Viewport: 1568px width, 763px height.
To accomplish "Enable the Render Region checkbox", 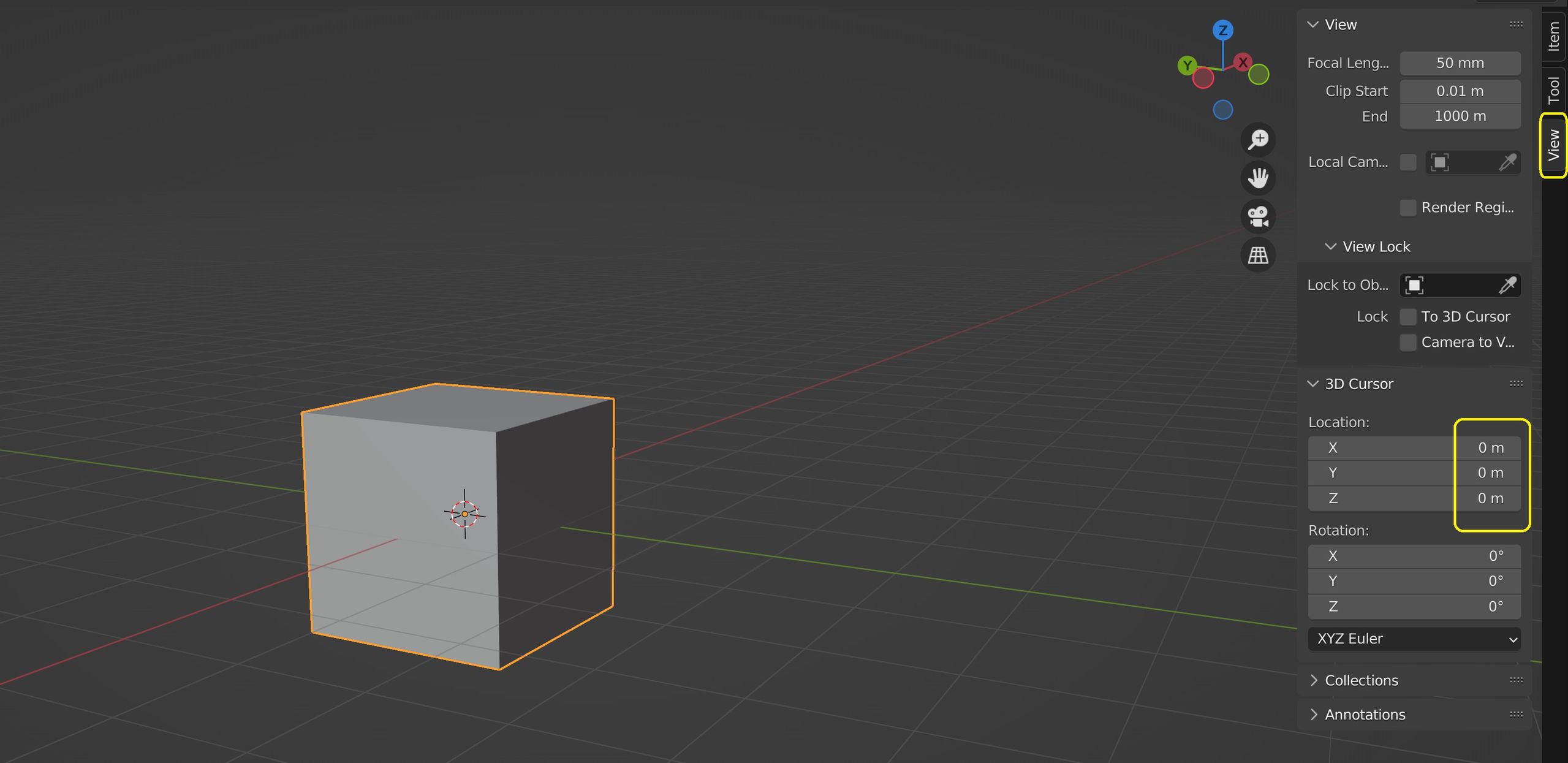I will click(x=1407, y=207).
